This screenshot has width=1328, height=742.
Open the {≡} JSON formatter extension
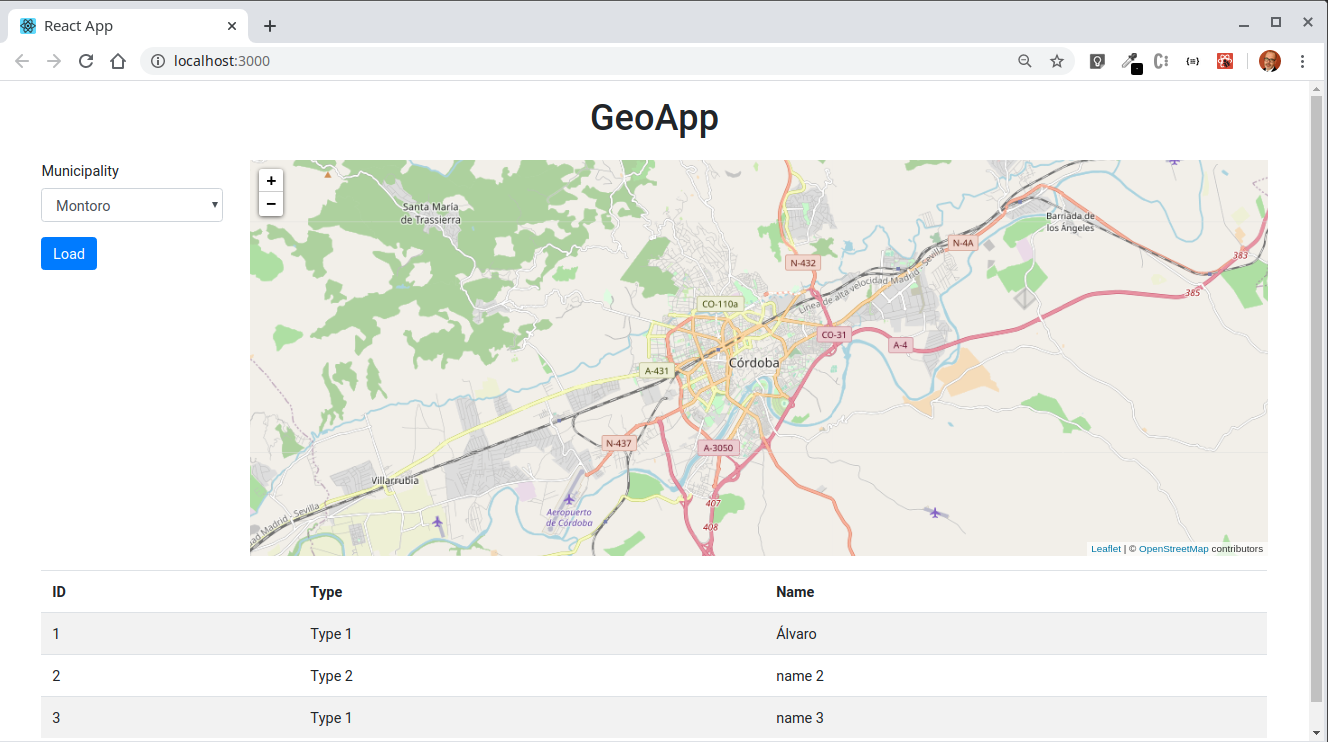click(1192, 61)
